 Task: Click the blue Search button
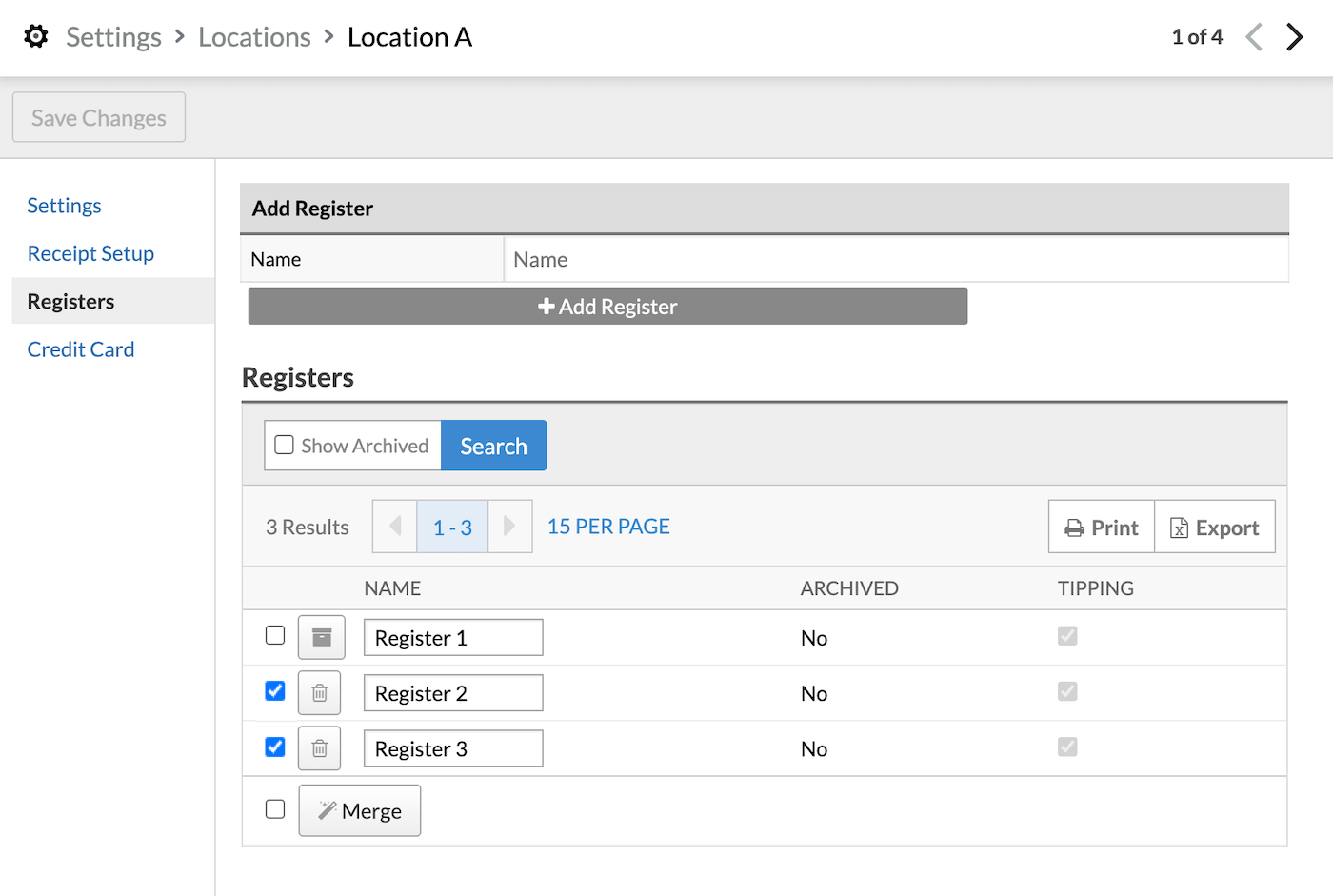tap(493, 446)
